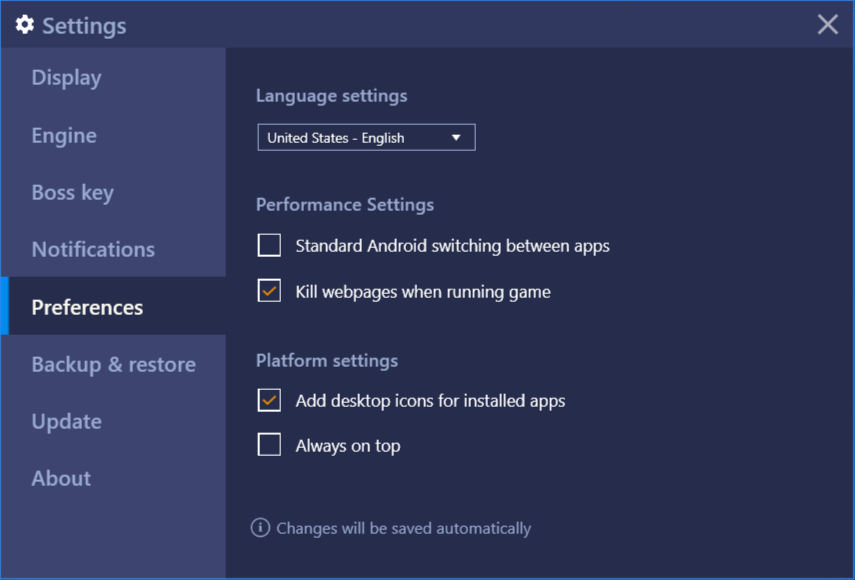Click the Always on top label

pos(348,446)
